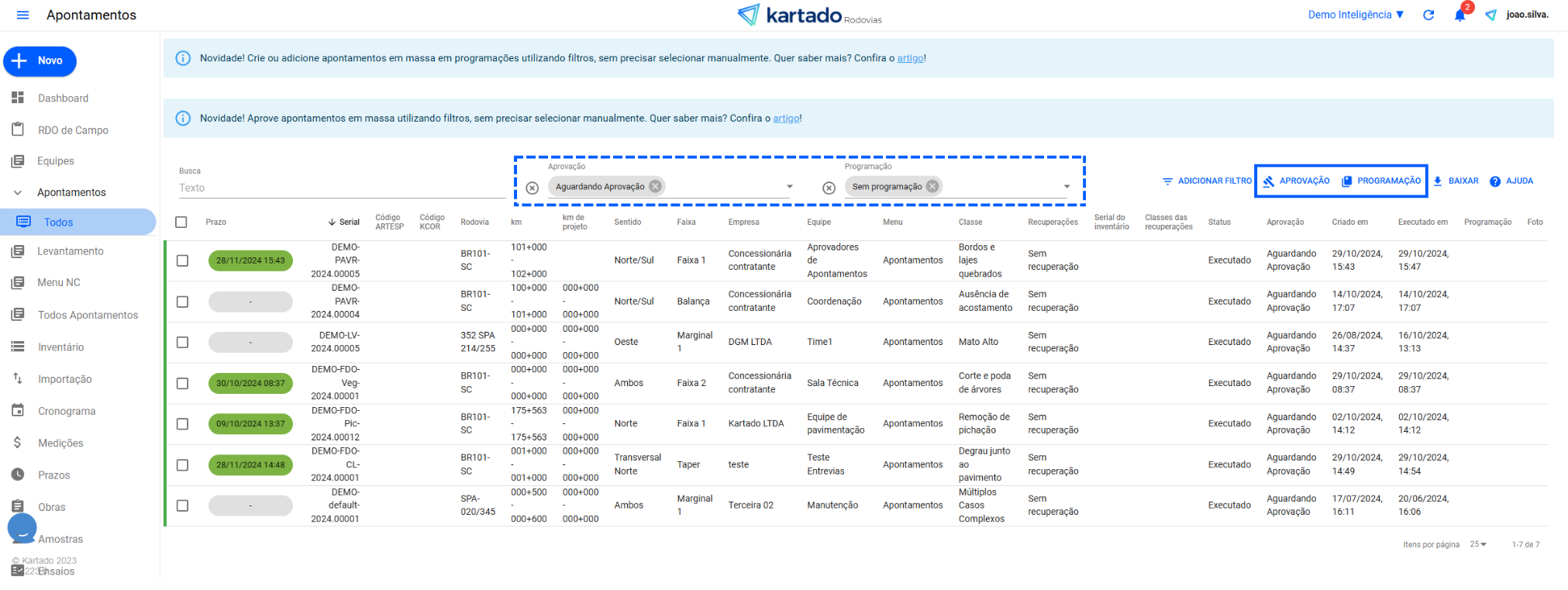
Task: Click the Adicionar Filtro button
Action: click(x=1207, y=181)
